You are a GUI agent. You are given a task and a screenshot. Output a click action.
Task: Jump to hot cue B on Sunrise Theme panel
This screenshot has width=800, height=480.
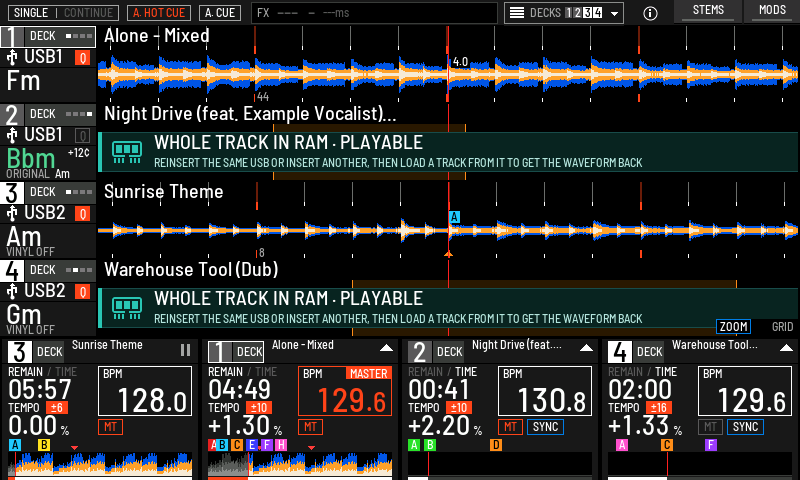click(44, 445)
